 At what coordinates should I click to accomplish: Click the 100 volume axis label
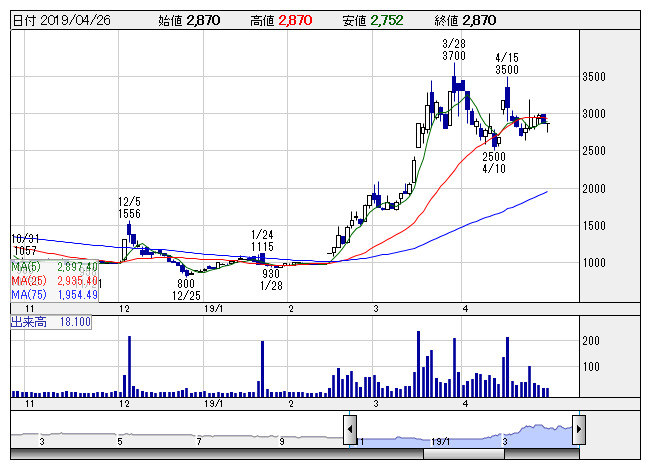(591, 367)
